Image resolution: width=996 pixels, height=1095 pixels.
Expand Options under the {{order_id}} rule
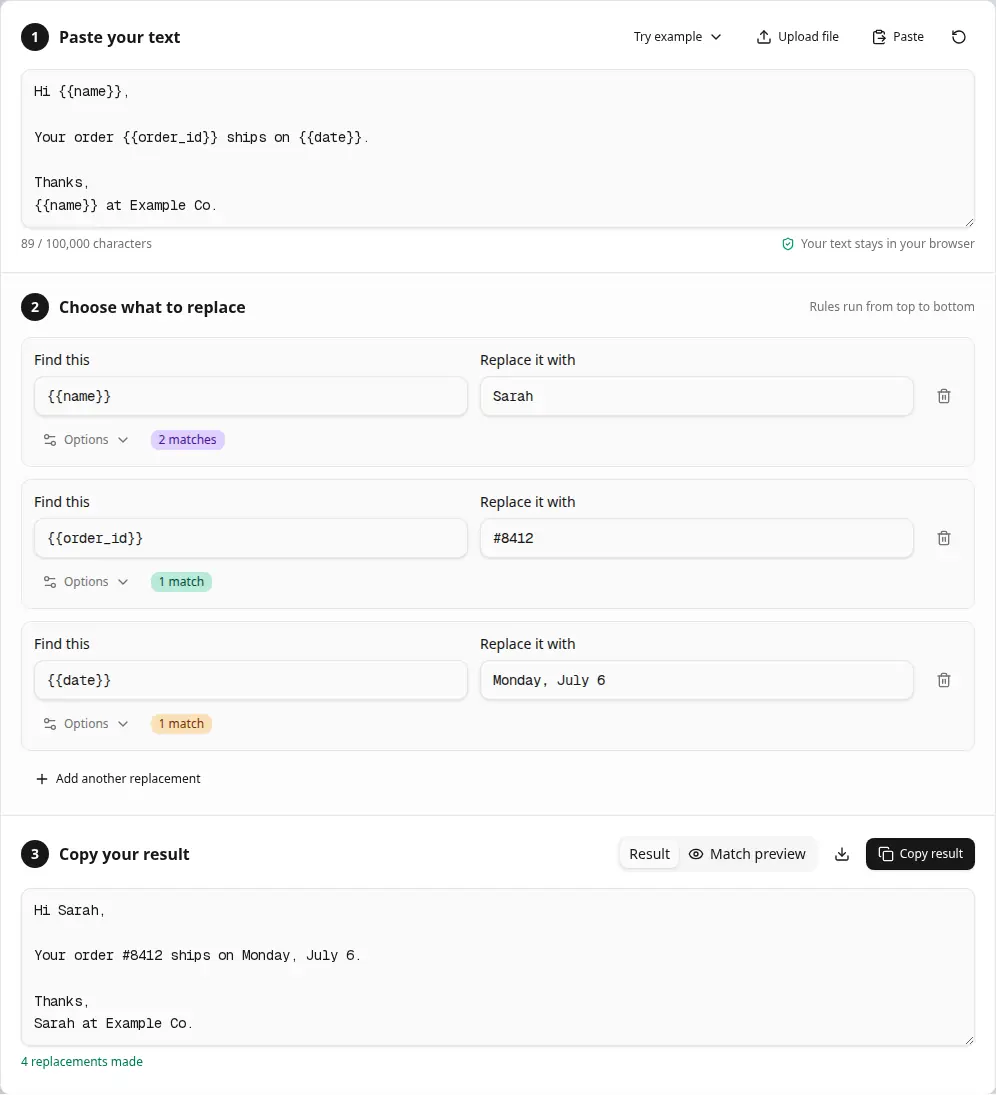pos(86,582)
